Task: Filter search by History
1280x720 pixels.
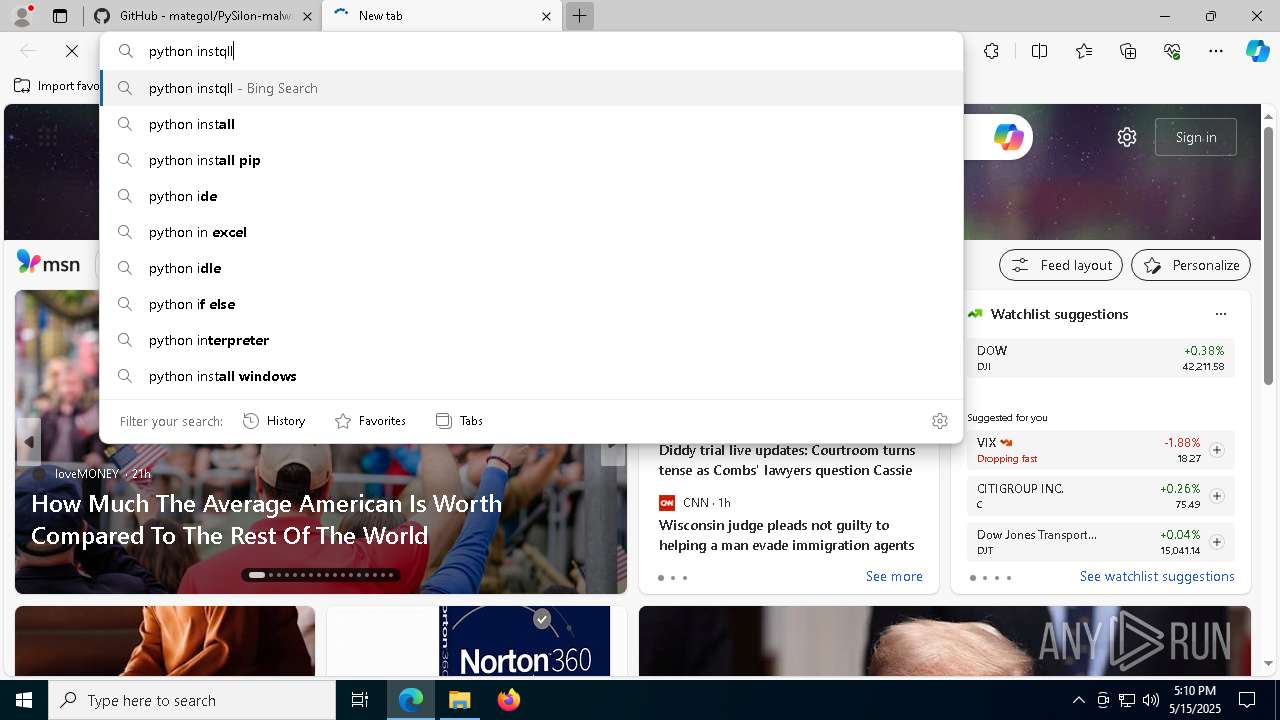Action: (274, 421)
